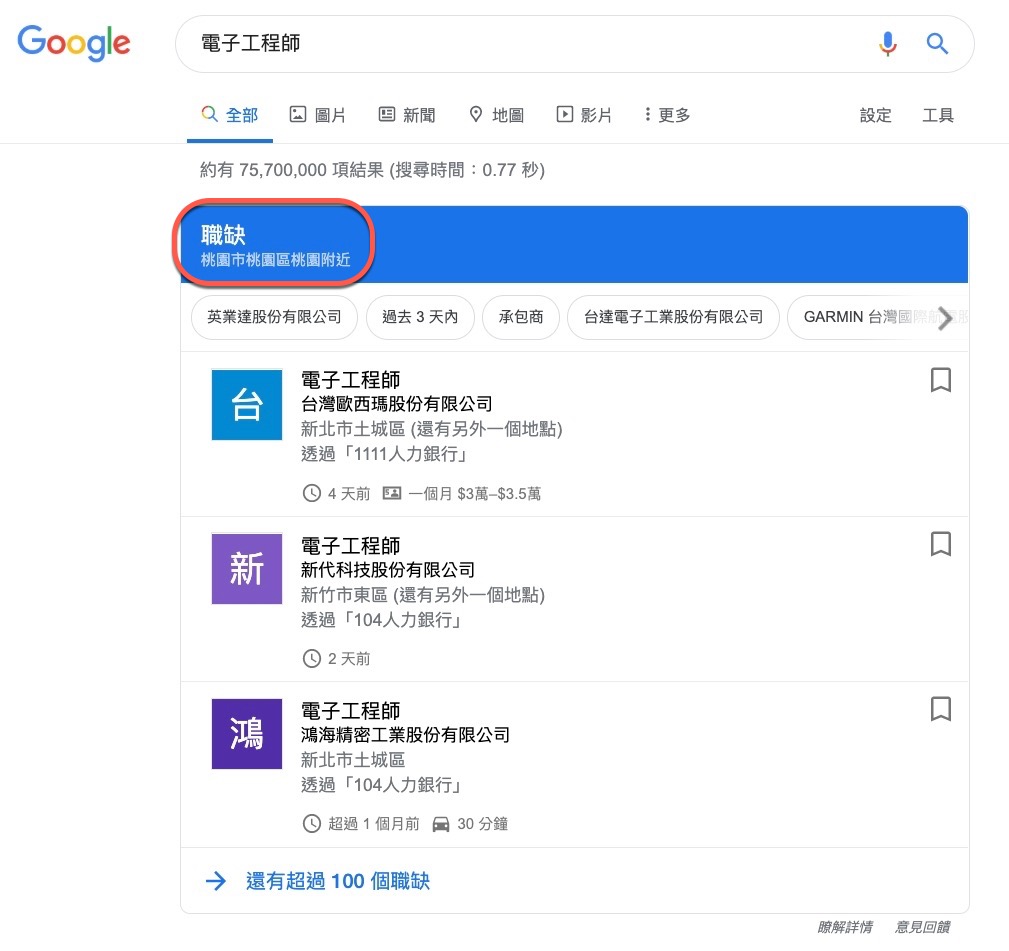
Task: Go to the 影片 tab
Action: [x=584, y=115]
